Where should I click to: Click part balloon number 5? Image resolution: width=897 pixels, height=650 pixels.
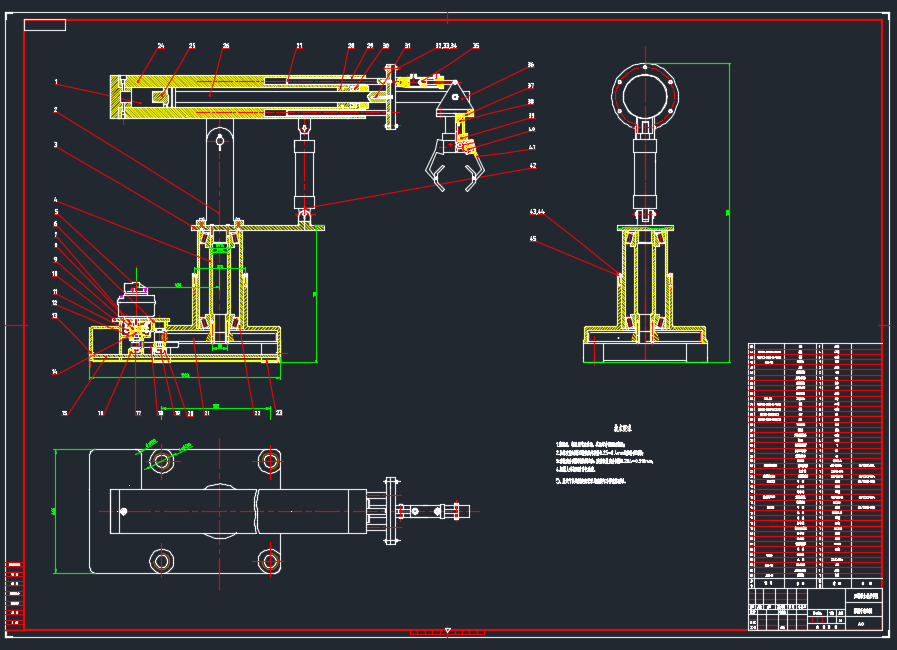[x=56, y=212]
